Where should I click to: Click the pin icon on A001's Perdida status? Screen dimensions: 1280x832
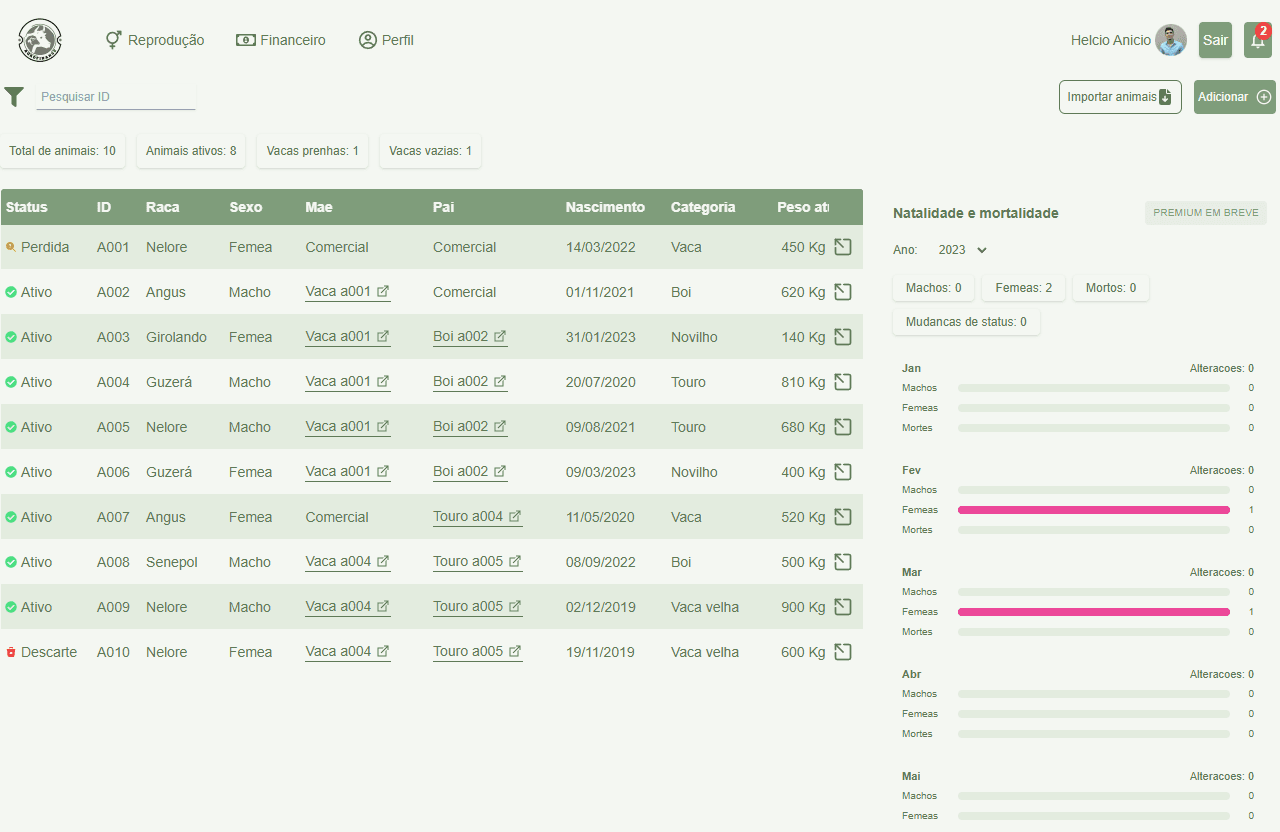11,245
